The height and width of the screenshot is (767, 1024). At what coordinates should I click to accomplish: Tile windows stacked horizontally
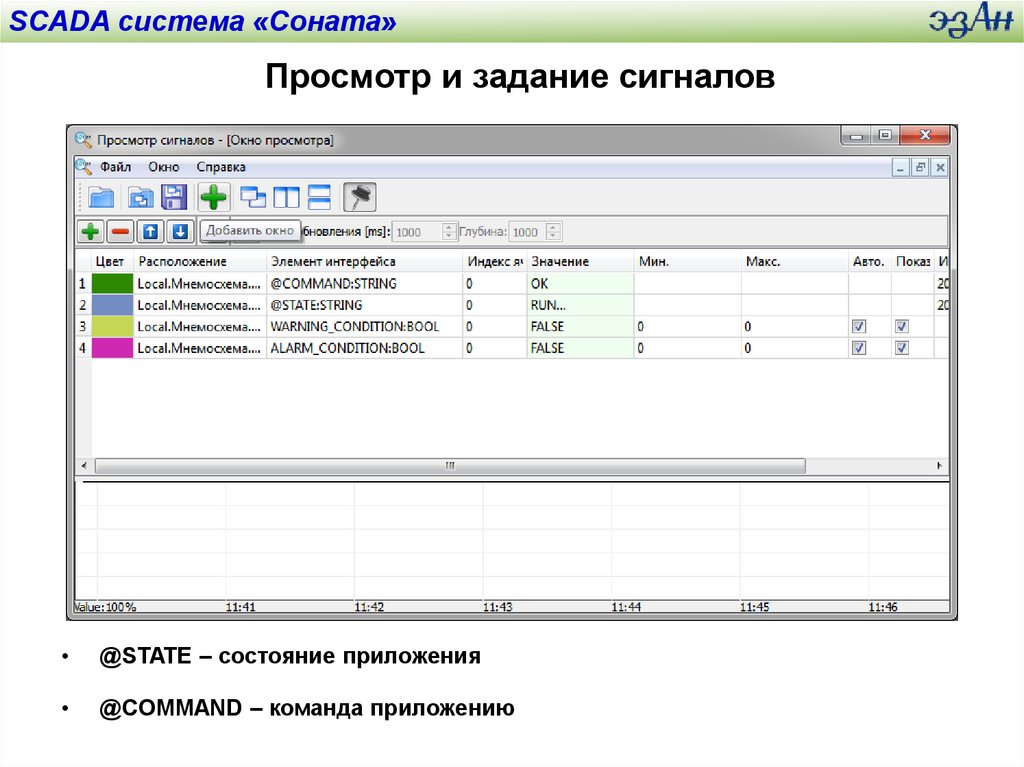319,197
